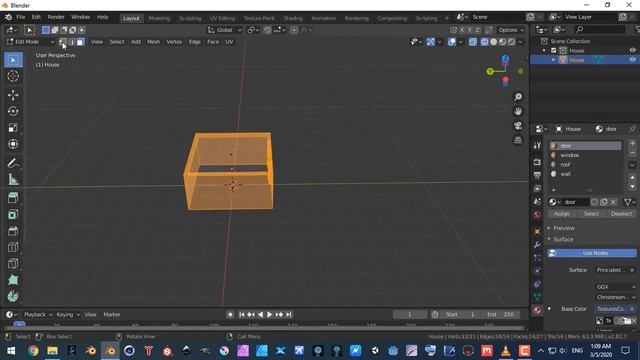Click the Deselect button

(621, 214)
